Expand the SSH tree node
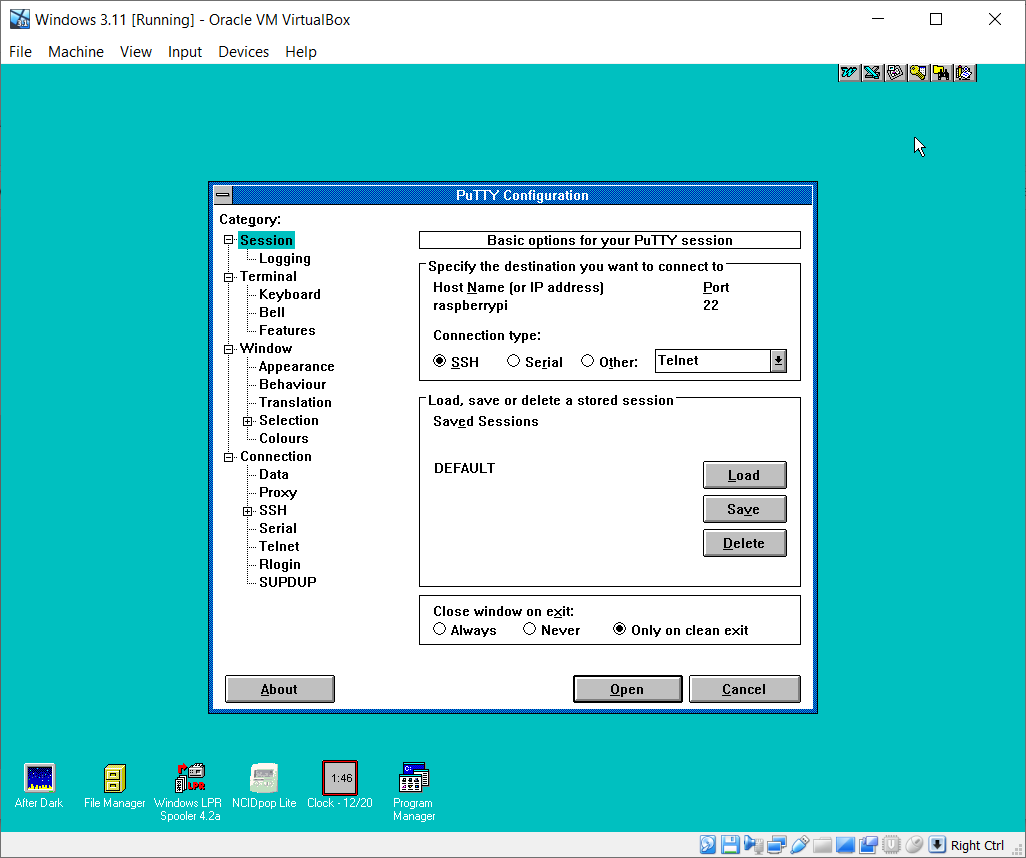The image size is (1026, 858). [x=247, y=511]
